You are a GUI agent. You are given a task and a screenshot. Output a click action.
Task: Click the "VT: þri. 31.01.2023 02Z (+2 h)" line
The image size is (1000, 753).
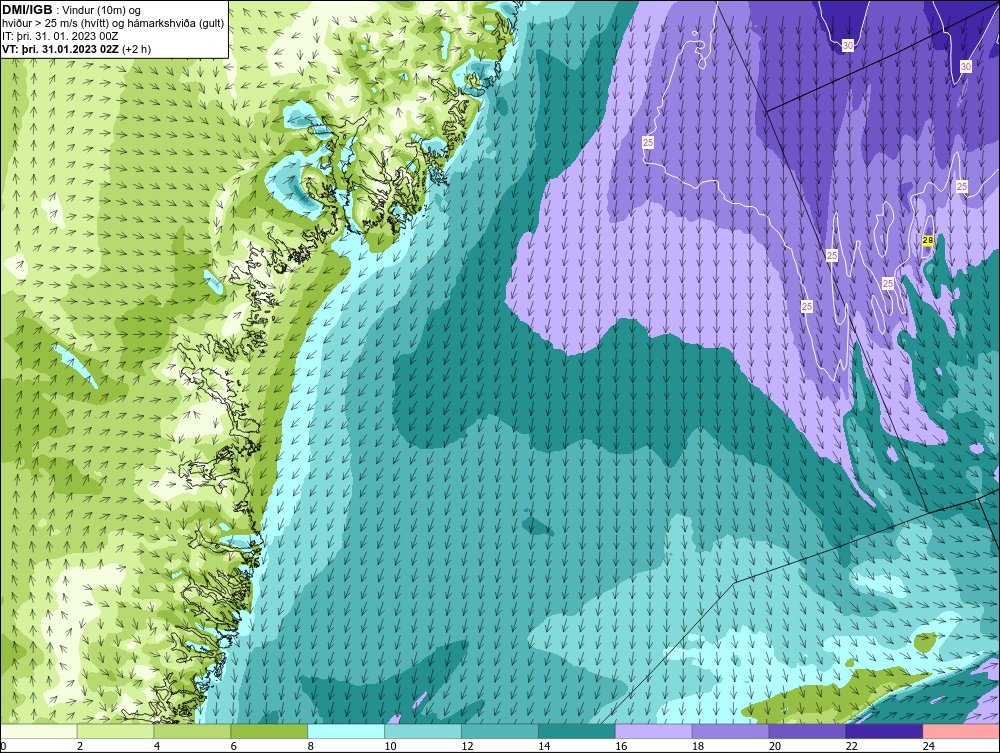(x=77, y=49)
